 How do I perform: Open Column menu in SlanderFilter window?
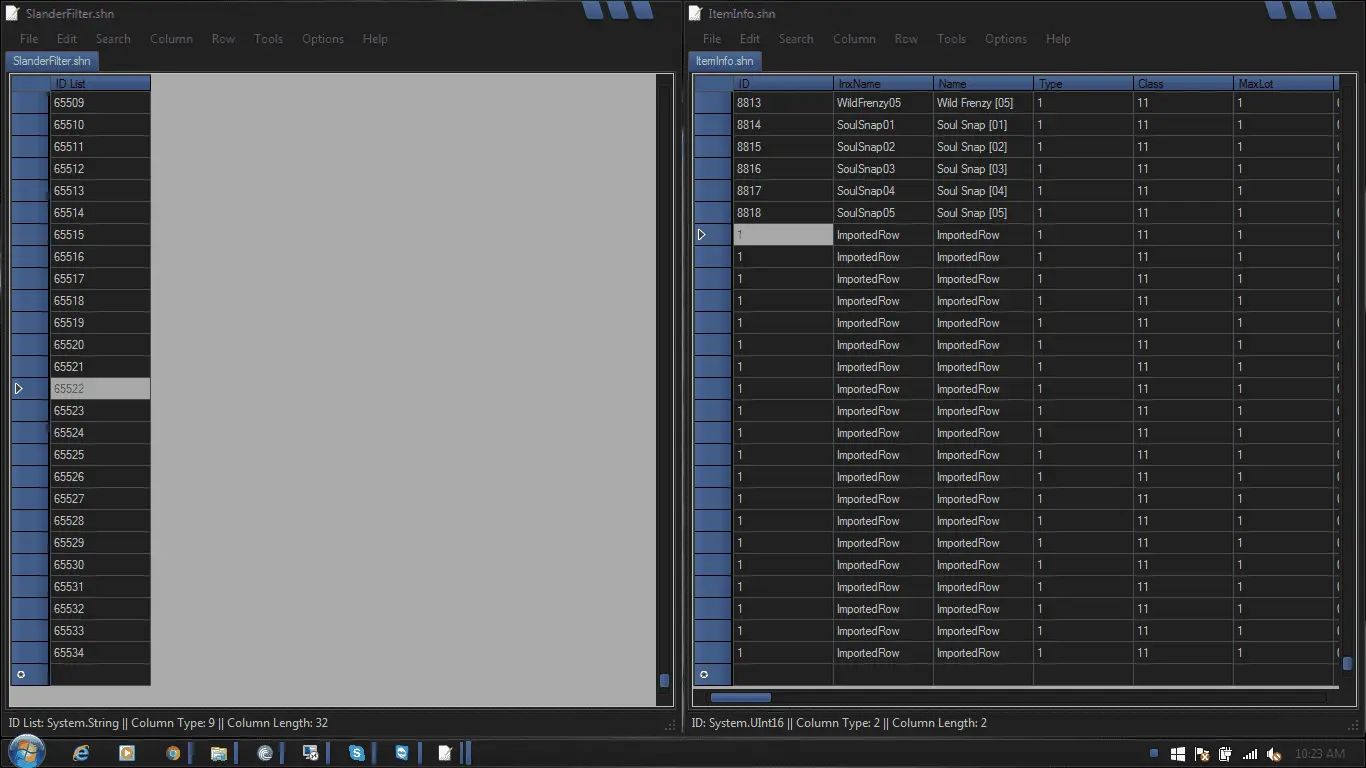[x=171, y=39]
